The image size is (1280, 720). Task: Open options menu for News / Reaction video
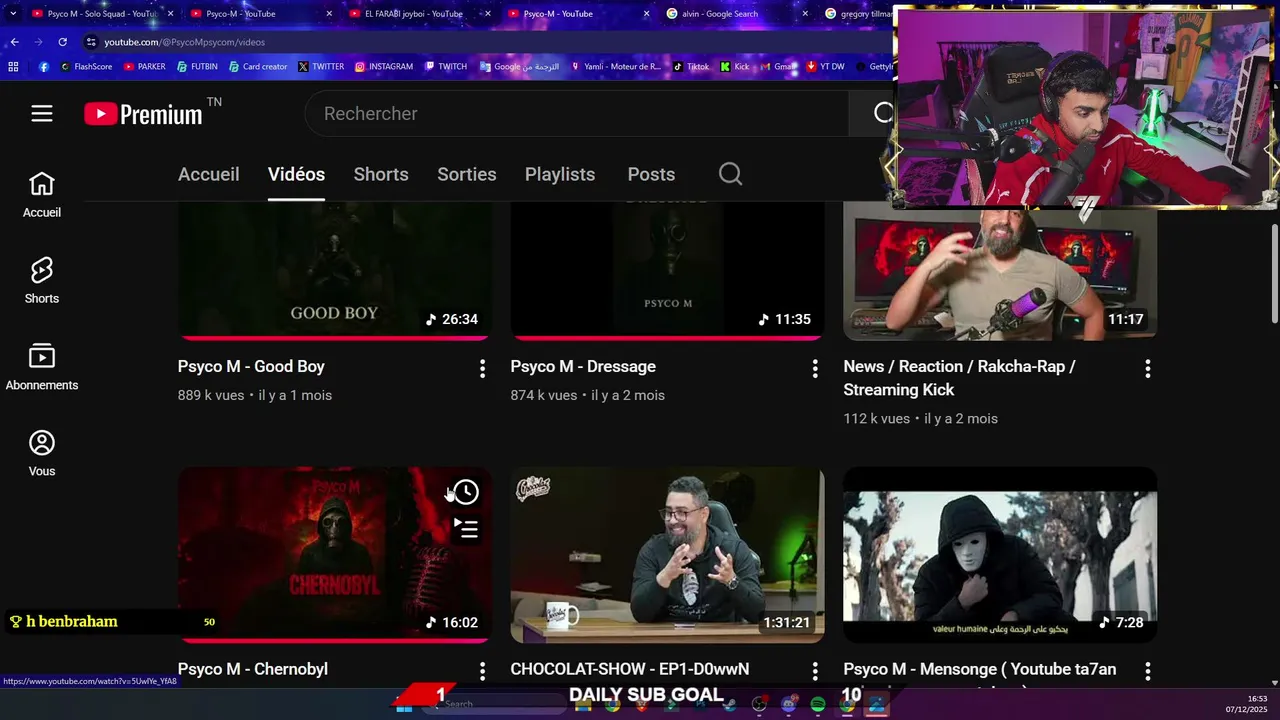click(1147, 369)
